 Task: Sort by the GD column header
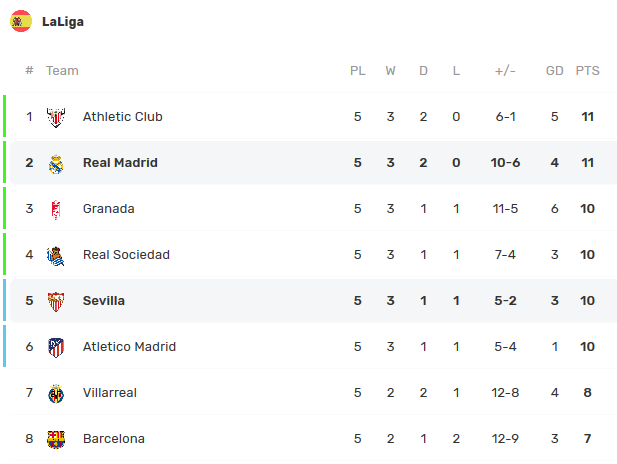tap(555, 71)
